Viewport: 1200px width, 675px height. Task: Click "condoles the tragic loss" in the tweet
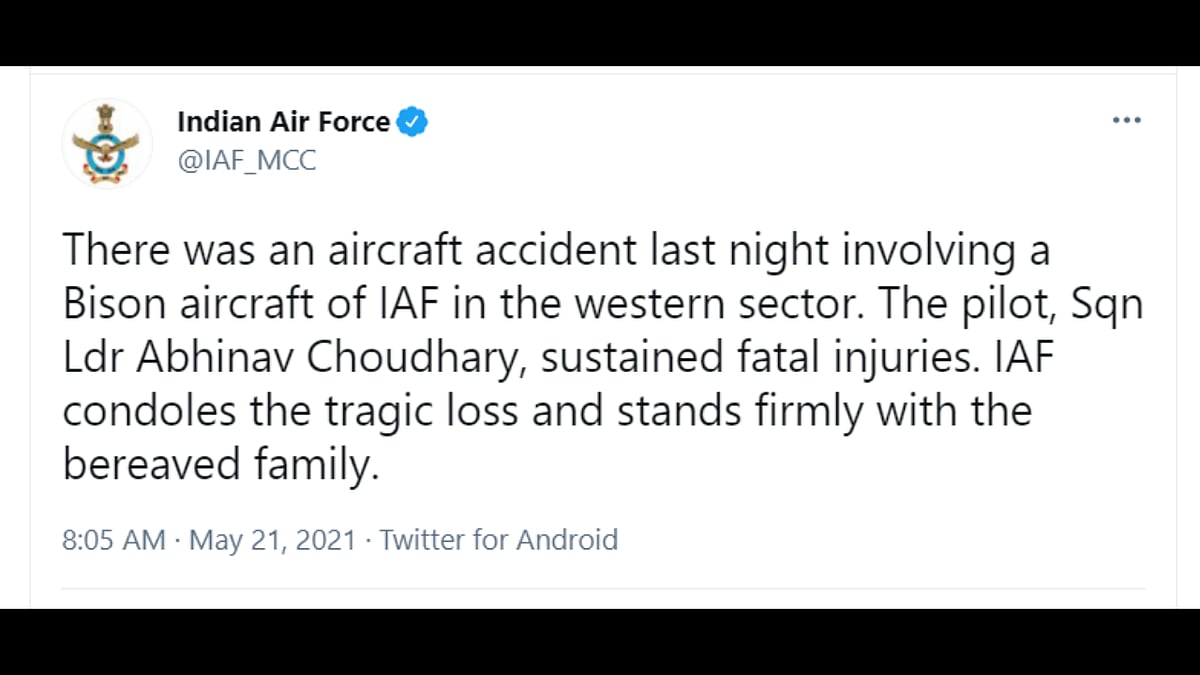(x=290, y=412)
